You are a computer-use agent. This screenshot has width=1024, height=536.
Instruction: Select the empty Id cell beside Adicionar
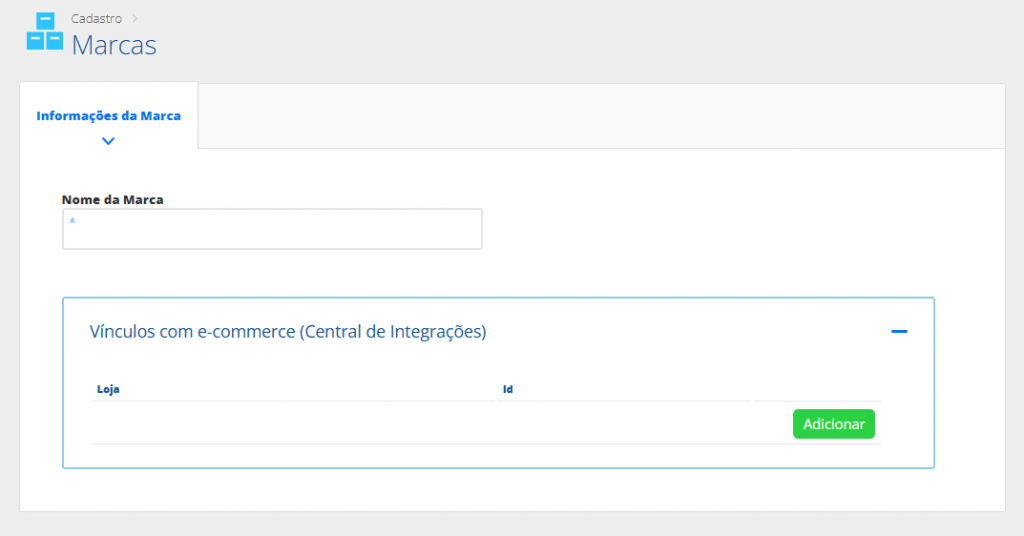[x=624, y=423]
